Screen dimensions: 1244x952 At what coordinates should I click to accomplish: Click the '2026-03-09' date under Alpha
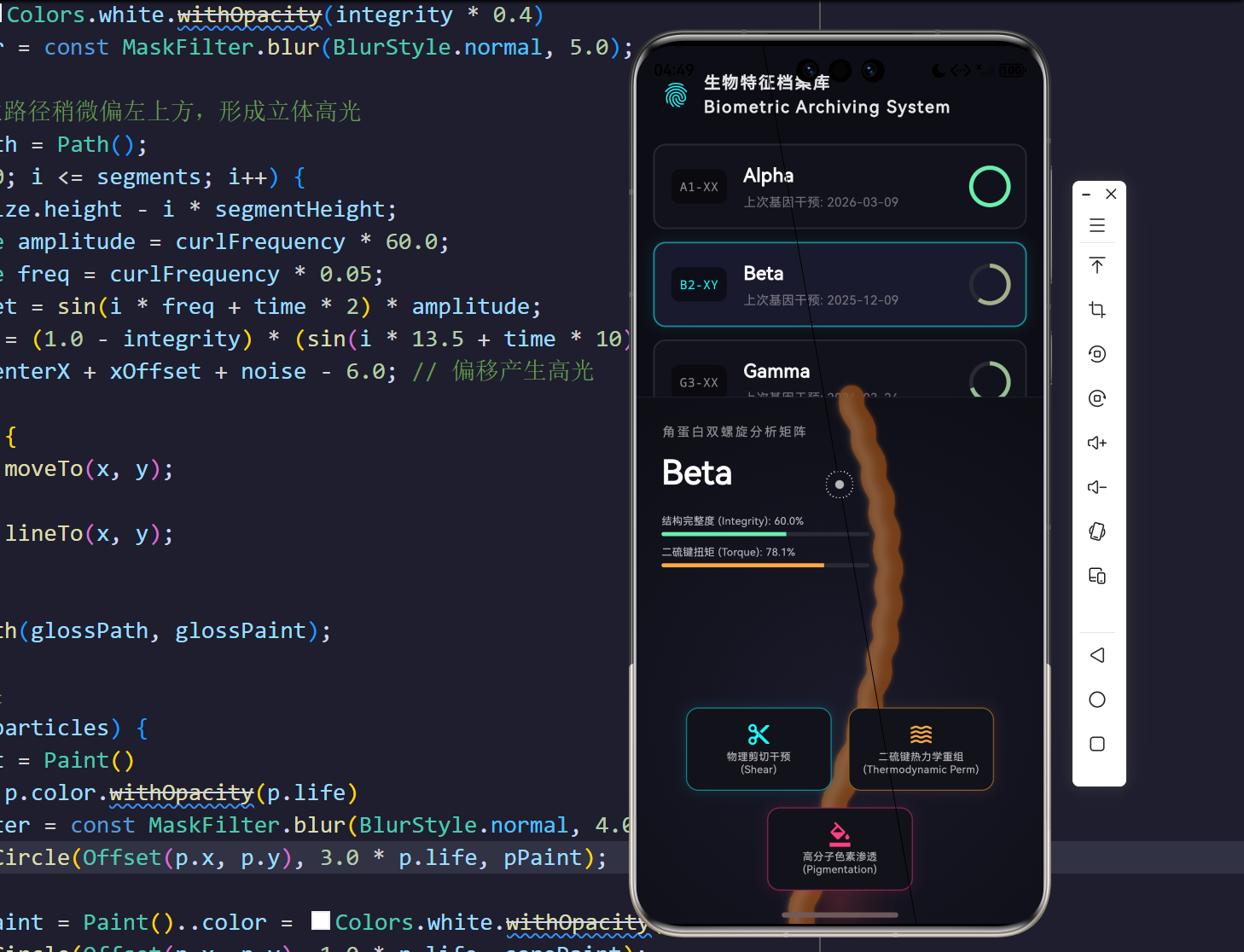[x=863, y=202]
